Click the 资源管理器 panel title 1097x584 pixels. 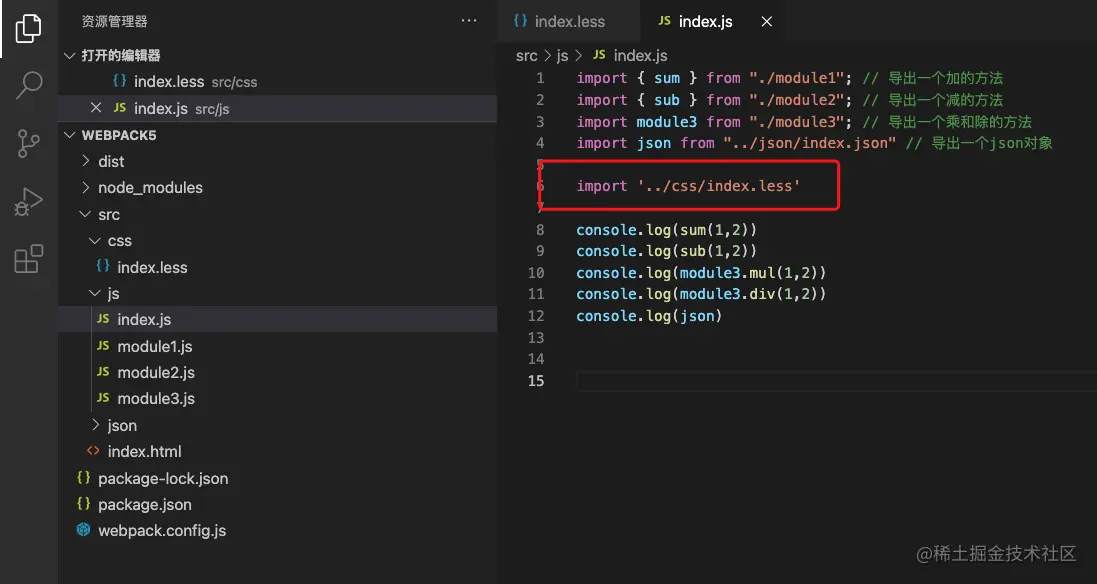[114, 22]
